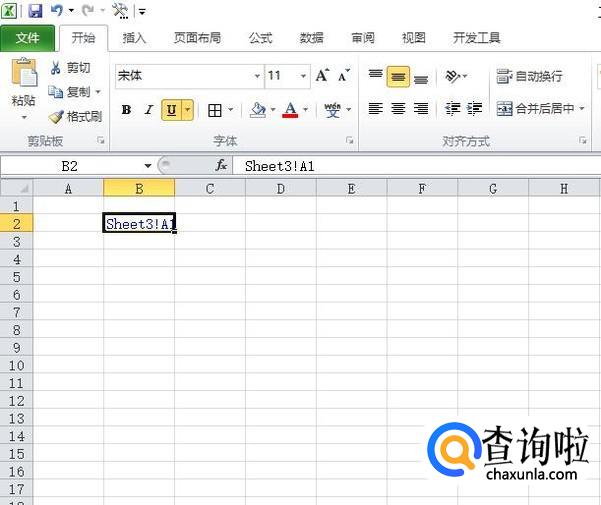Screen dimensions: 601x505
Task: Apply borders with the border icon
Action: pos(215,110)
